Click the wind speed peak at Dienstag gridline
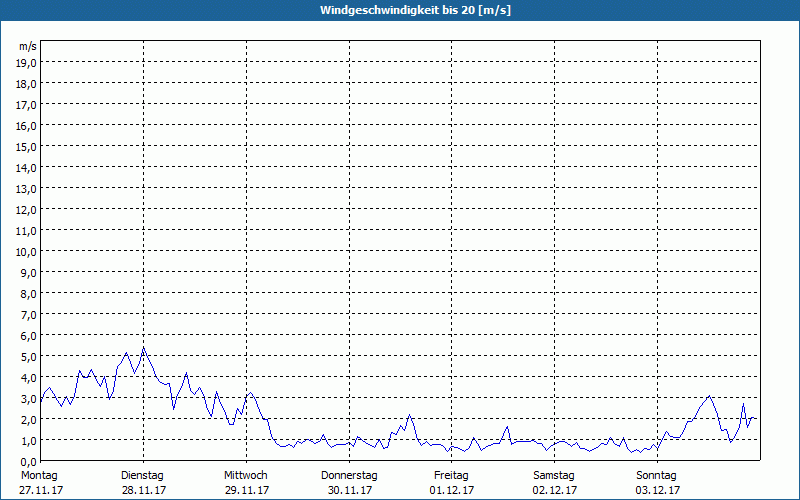This screenshot has width=800, height=500. click(143, 347)
